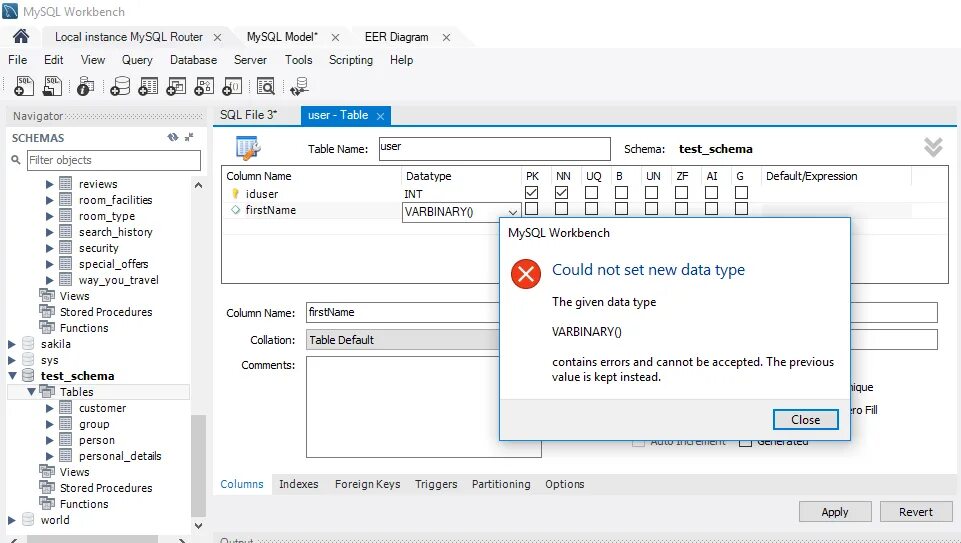The image size is (961, 543).
Task: Refresh the SCHEMAS list icon
Action: coord(173,137)
